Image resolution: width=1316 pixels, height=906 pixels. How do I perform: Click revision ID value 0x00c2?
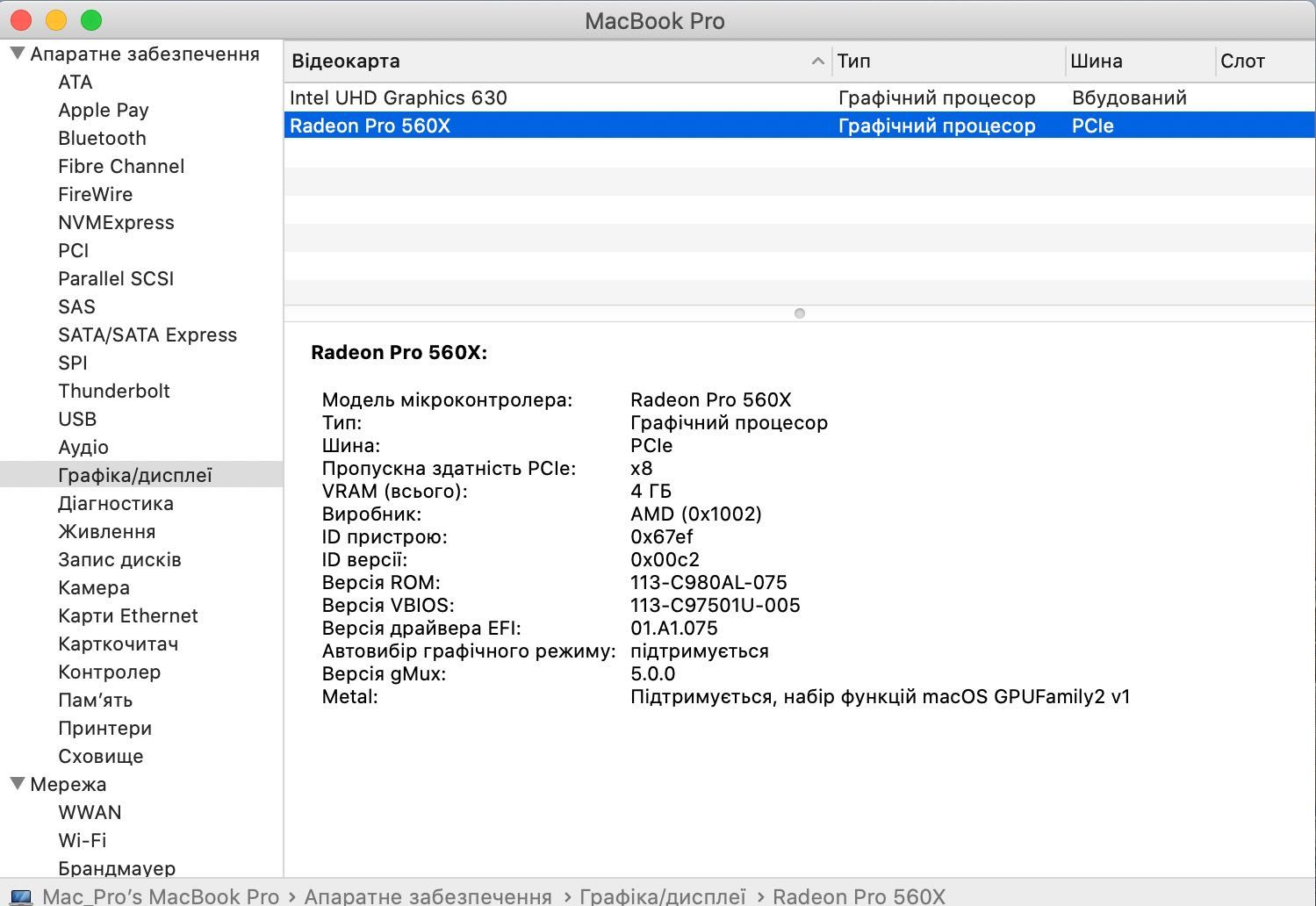pyautogui.click(x=665, y=559)
